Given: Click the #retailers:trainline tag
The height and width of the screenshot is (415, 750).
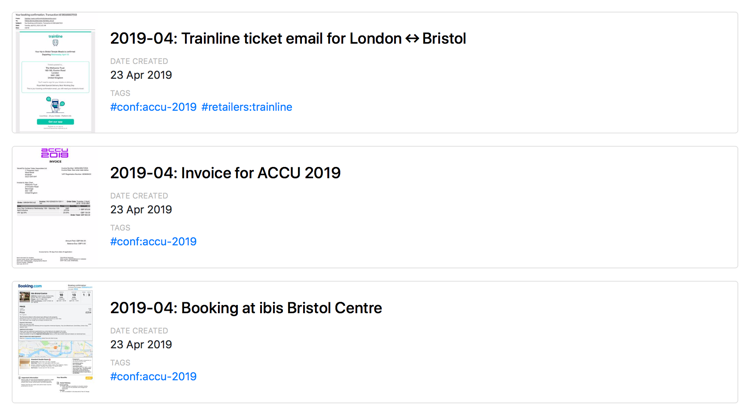Looking at the screenshot, I should point(247,107).
